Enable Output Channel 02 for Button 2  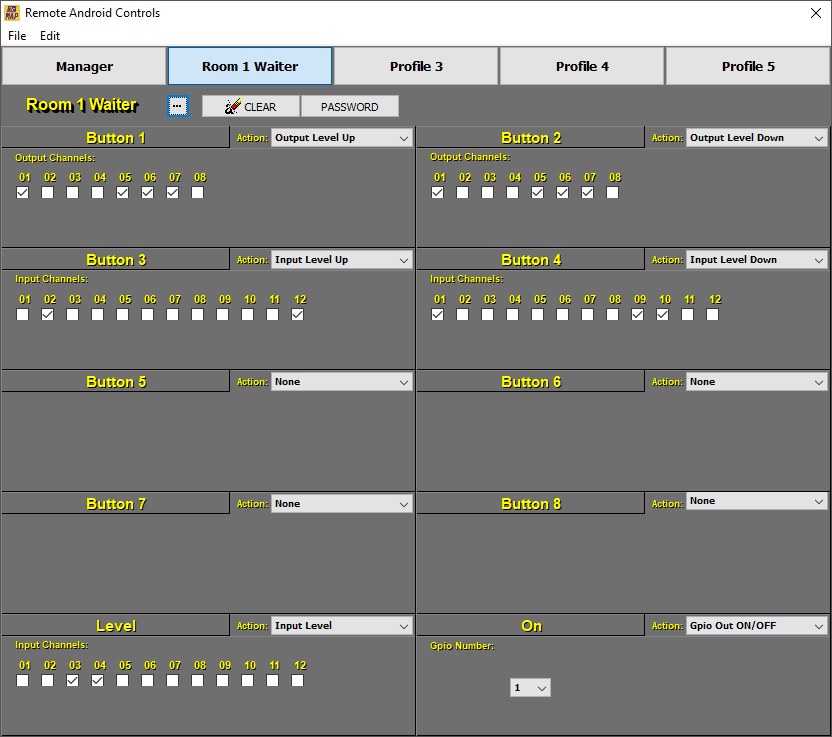point(463,192)
